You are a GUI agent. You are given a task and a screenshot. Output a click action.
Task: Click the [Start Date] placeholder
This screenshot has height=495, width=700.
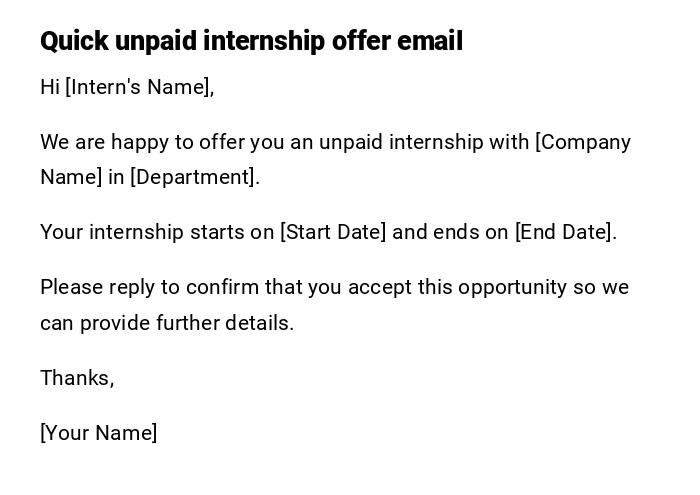333,232
